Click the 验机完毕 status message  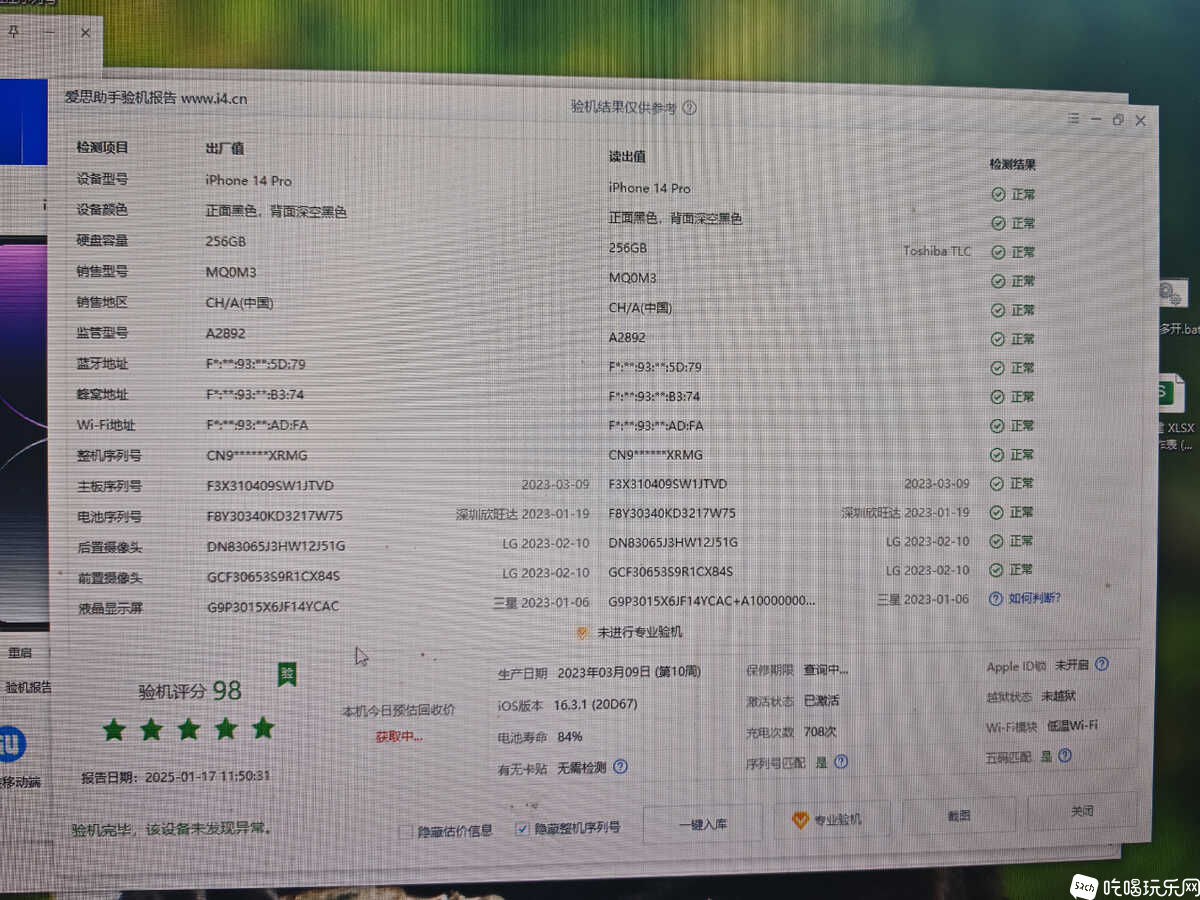coord(171,830)
